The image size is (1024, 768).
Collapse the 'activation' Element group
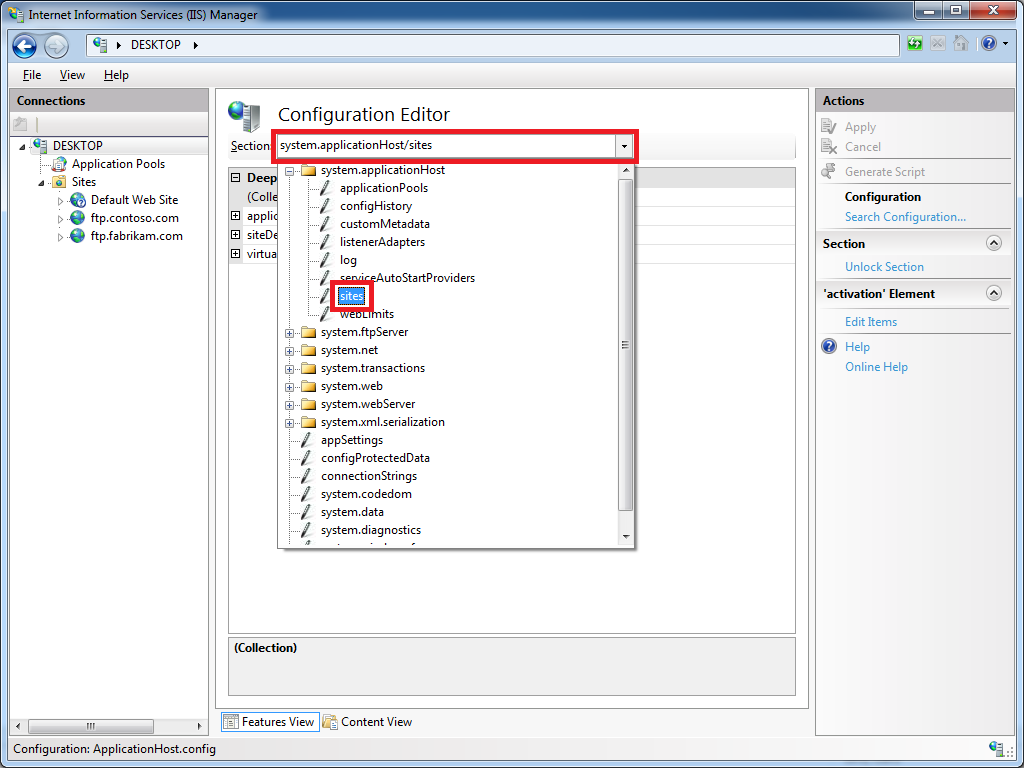pos(993,293)
